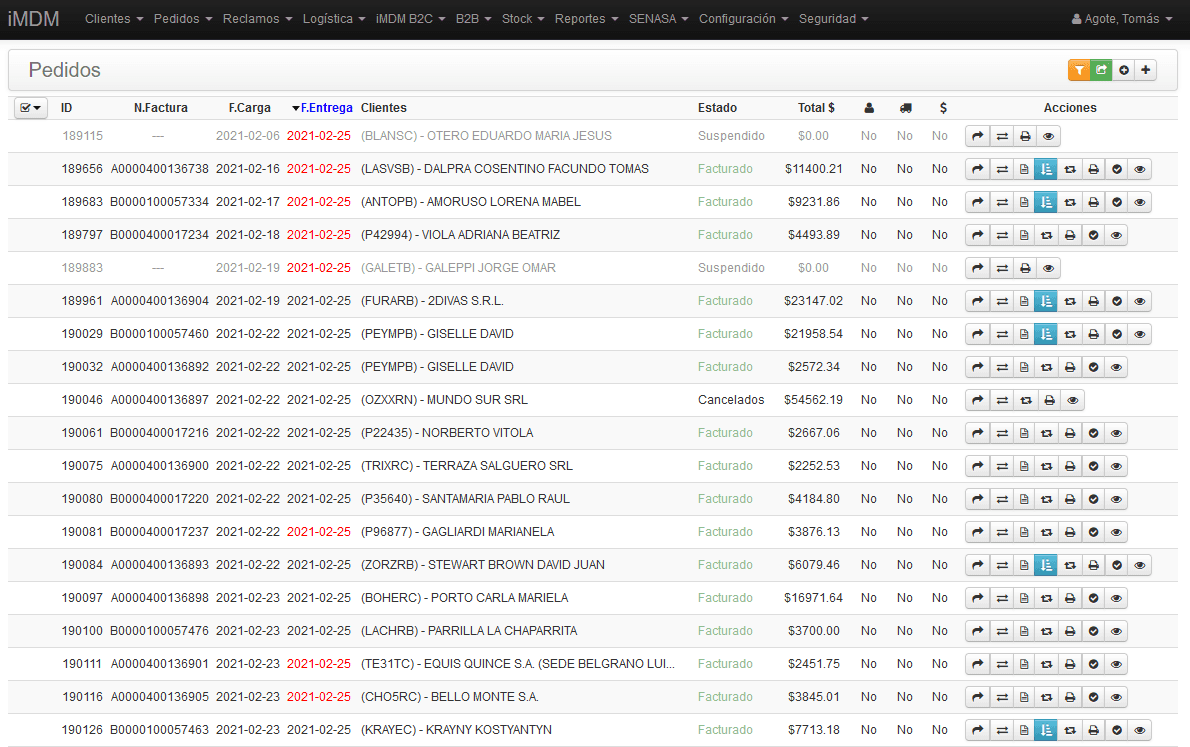Click the green export icon in Pedidos header
1190x747 pixels.
pos(1101,70)
